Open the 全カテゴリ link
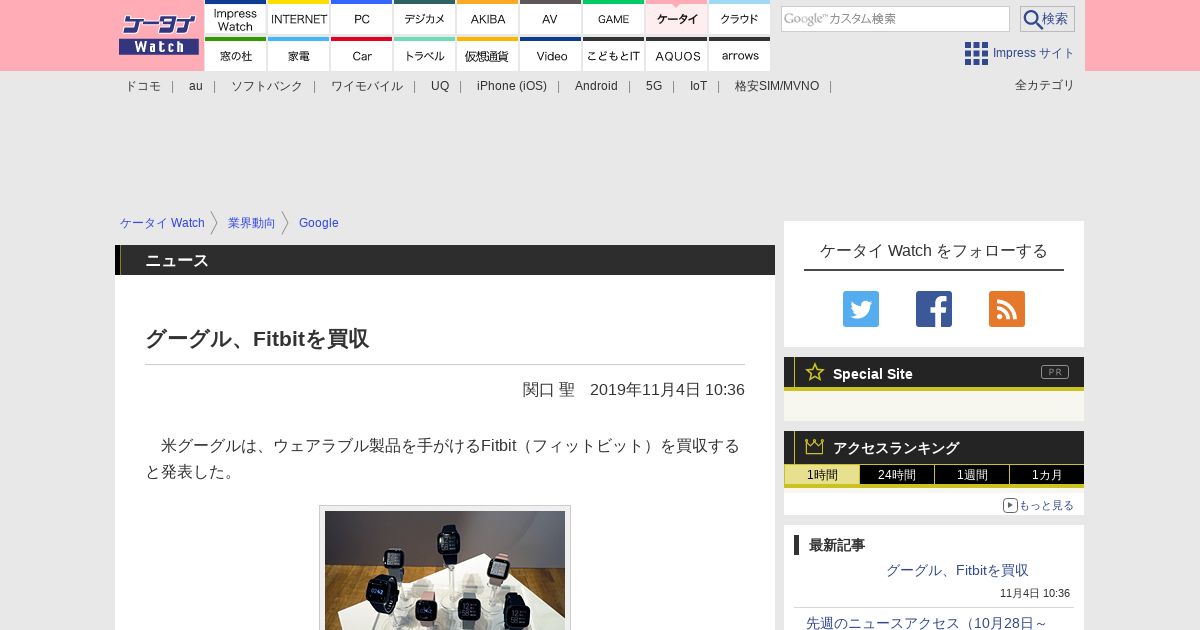This screenshot has width=1200, height=630. click(x=1045, y=85)
